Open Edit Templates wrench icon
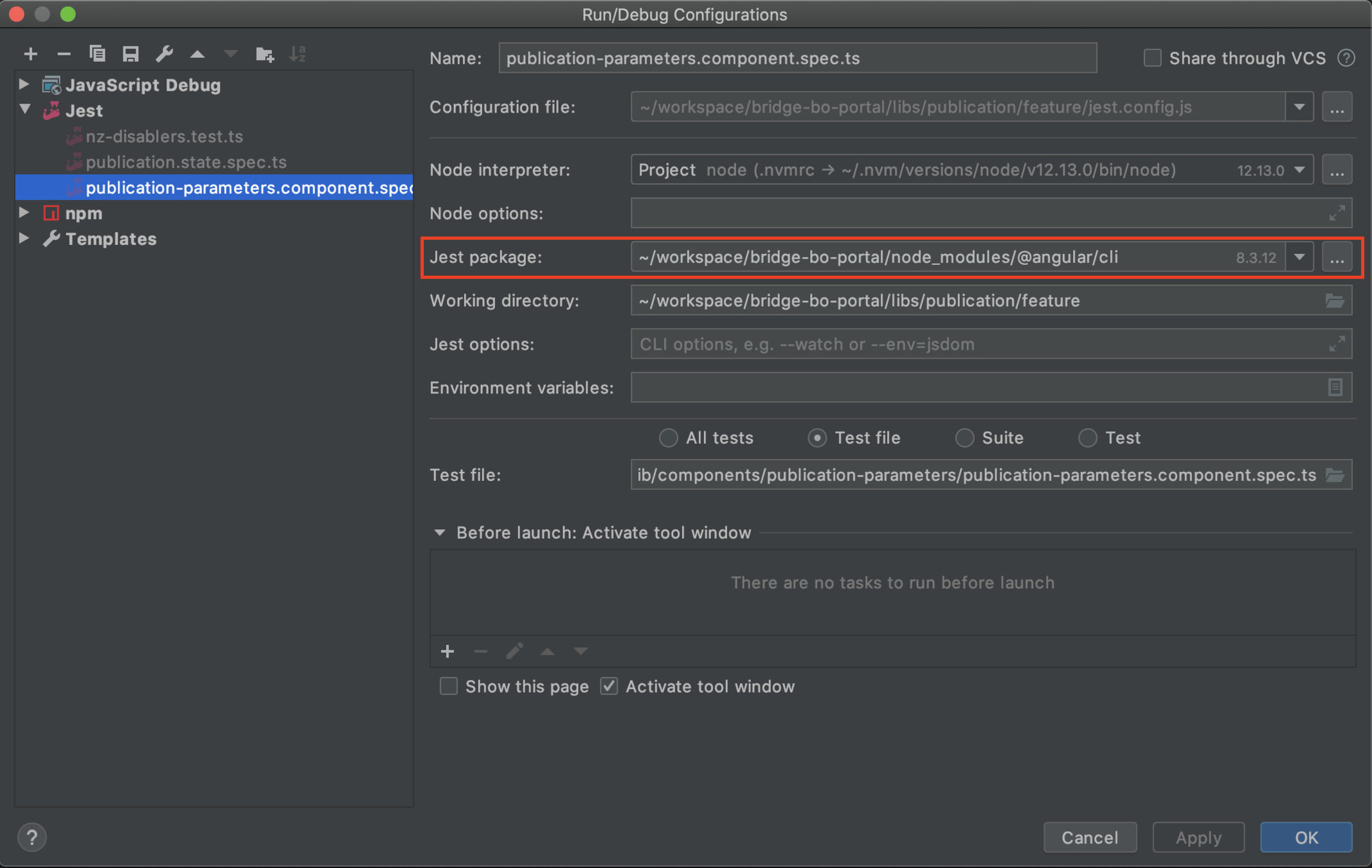The height and width of the screenshot is (868, 1372). point(164,55)
